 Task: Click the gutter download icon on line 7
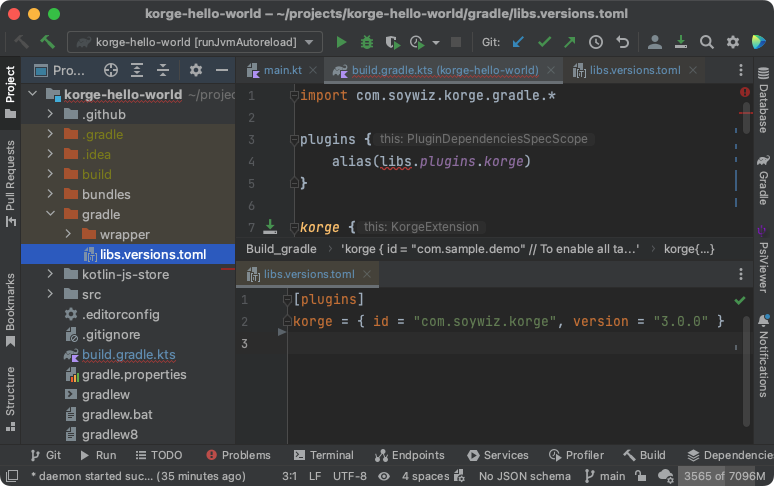(270, 226)
